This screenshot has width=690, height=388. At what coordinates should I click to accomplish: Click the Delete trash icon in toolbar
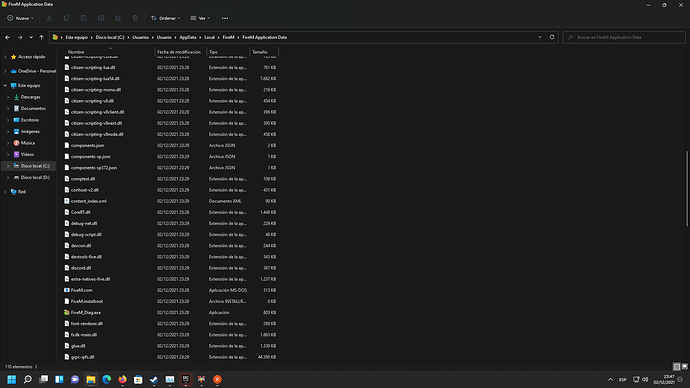135,18
